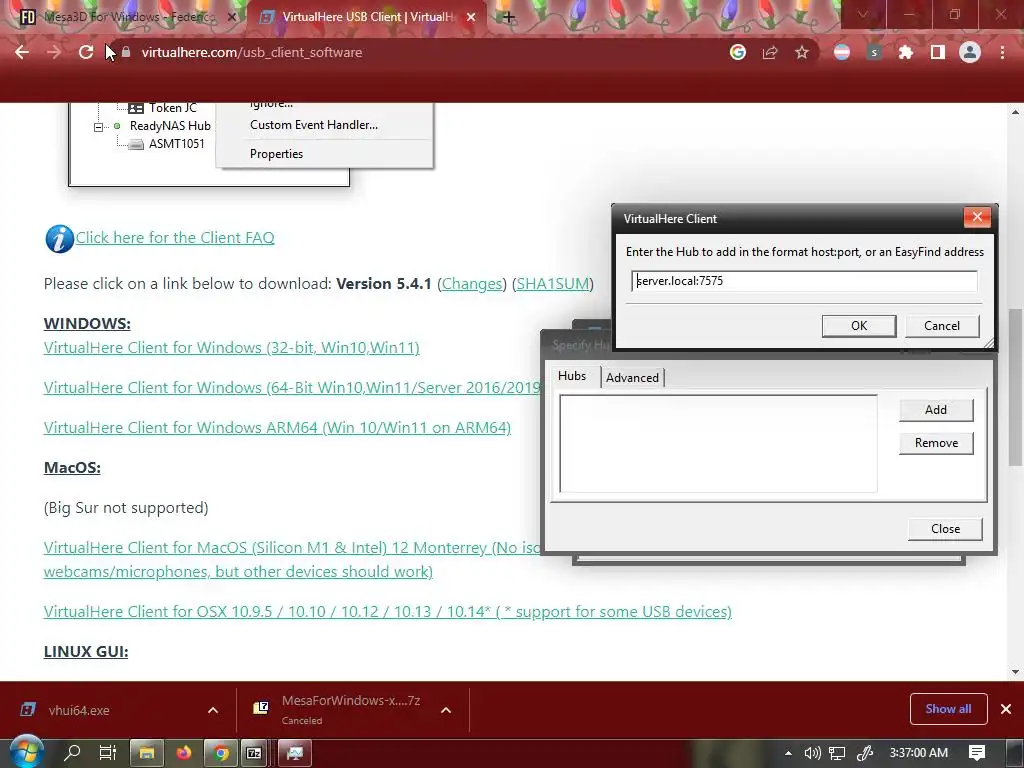Click the info icon beside Client FAQ
Viewport: 1024px width, 768px height.
click(x=59, y=238)
